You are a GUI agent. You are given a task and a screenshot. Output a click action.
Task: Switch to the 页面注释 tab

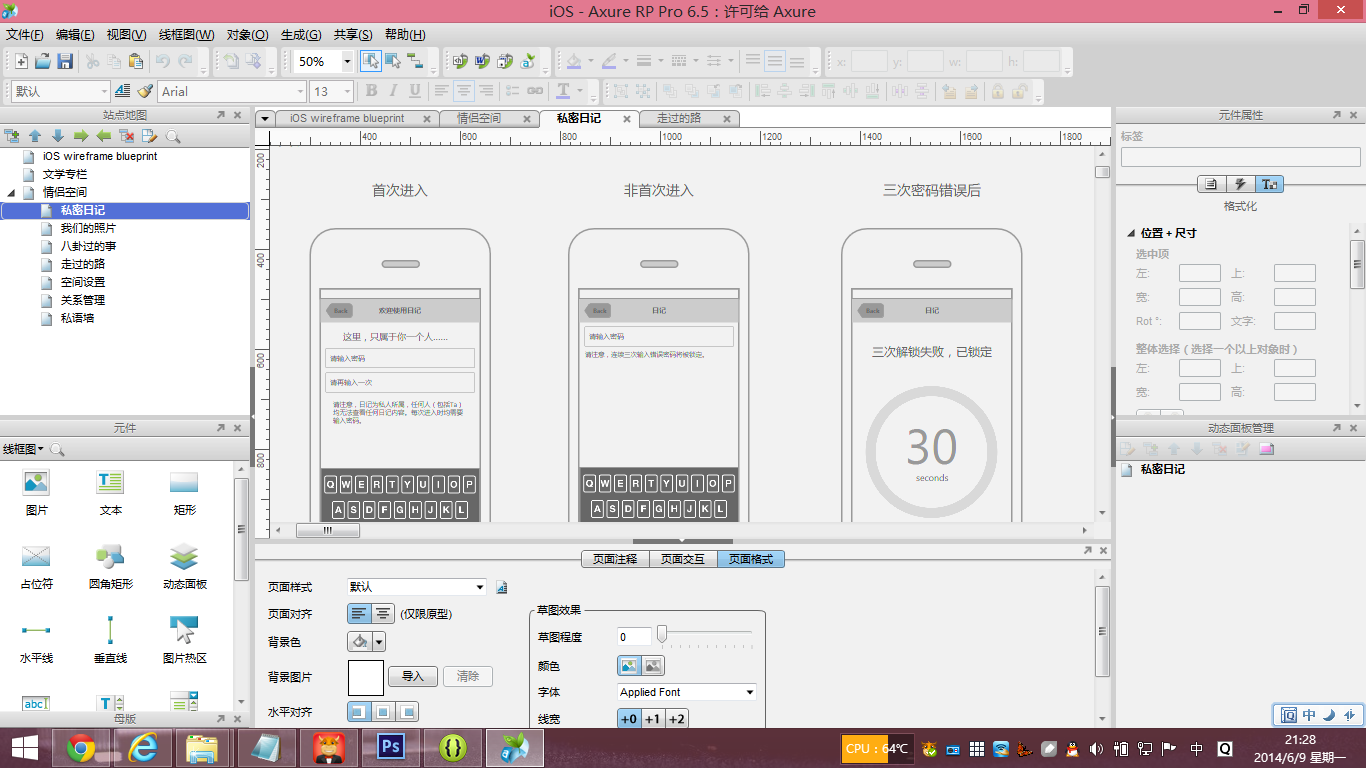[x=615, y=559]
